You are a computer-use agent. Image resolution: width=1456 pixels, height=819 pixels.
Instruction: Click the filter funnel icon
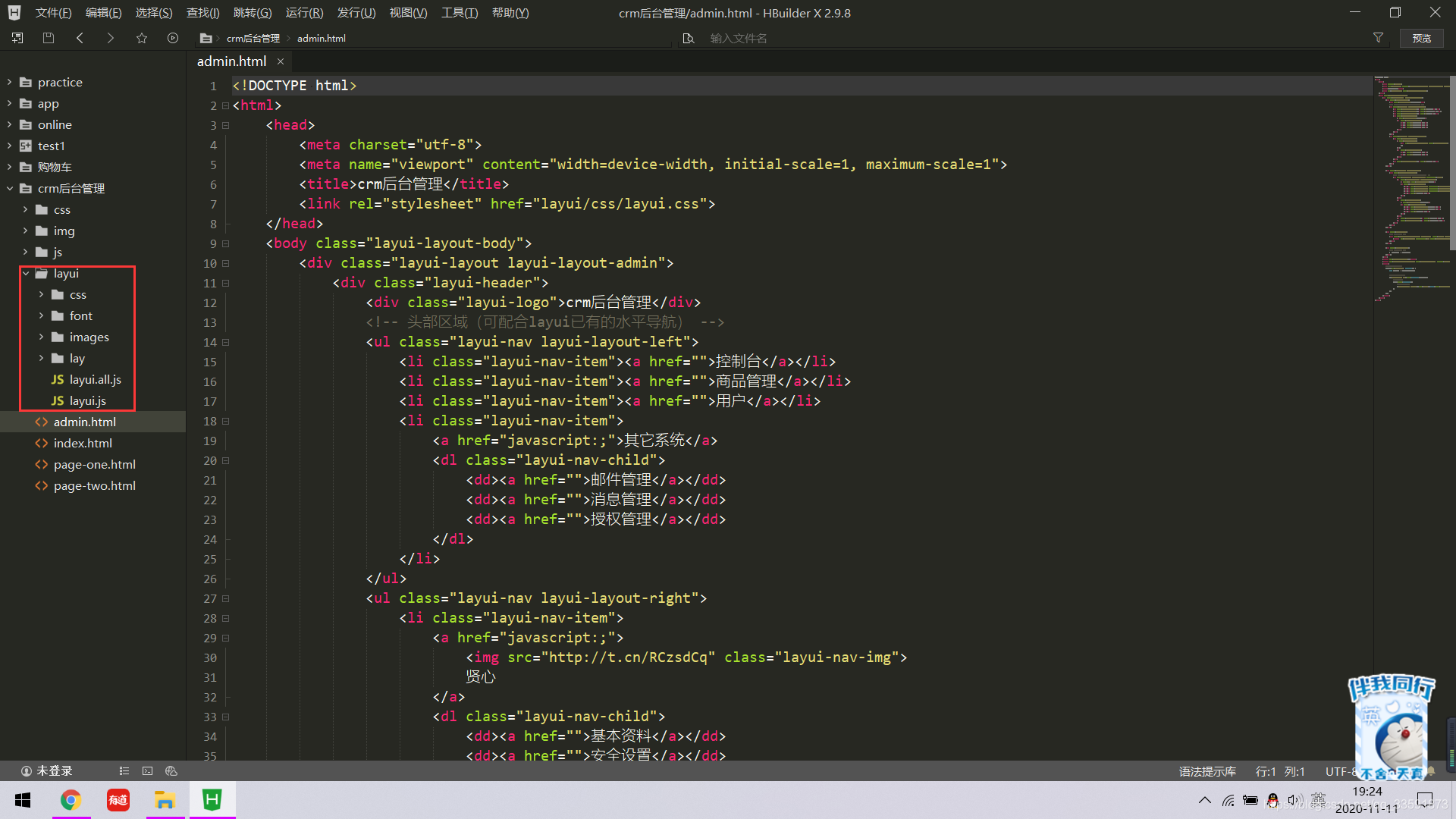(1378, 38)
